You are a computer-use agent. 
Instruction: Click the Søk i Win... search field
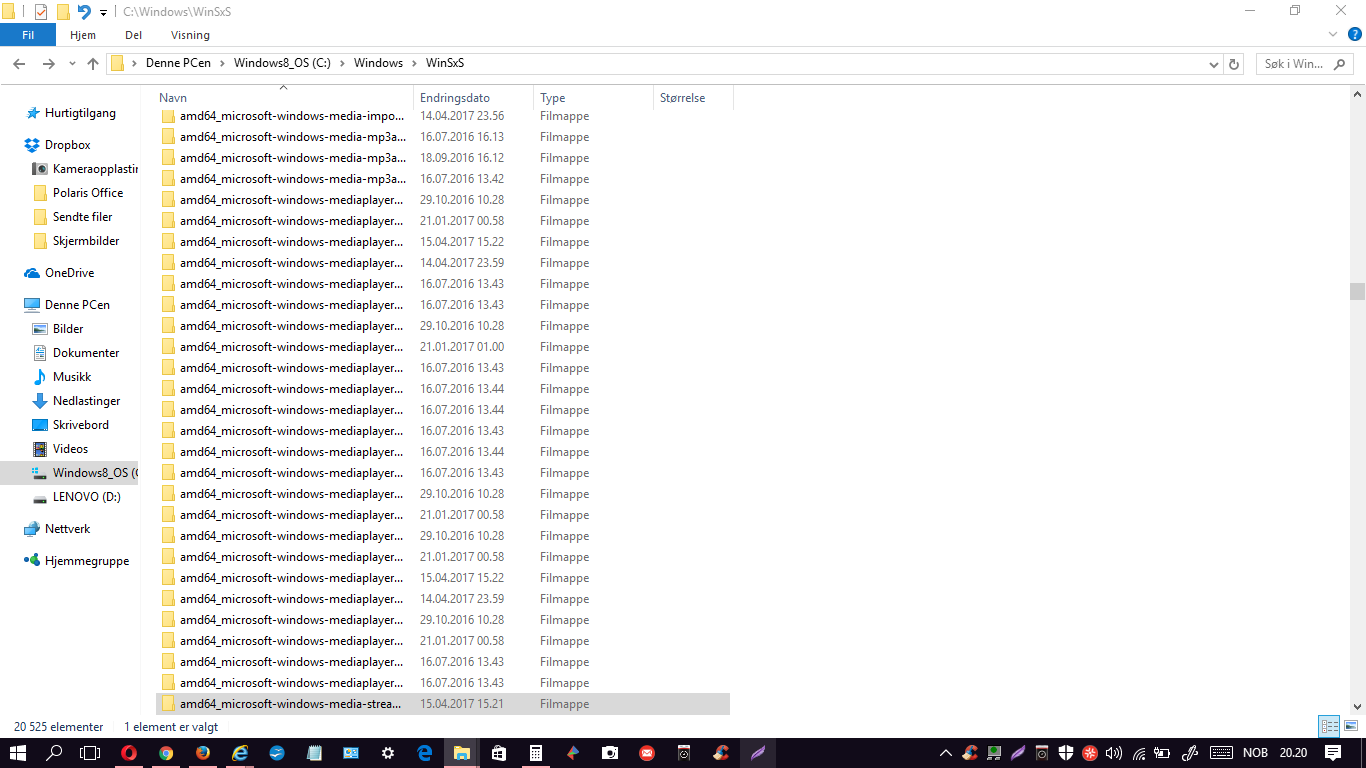(1303, 63)
